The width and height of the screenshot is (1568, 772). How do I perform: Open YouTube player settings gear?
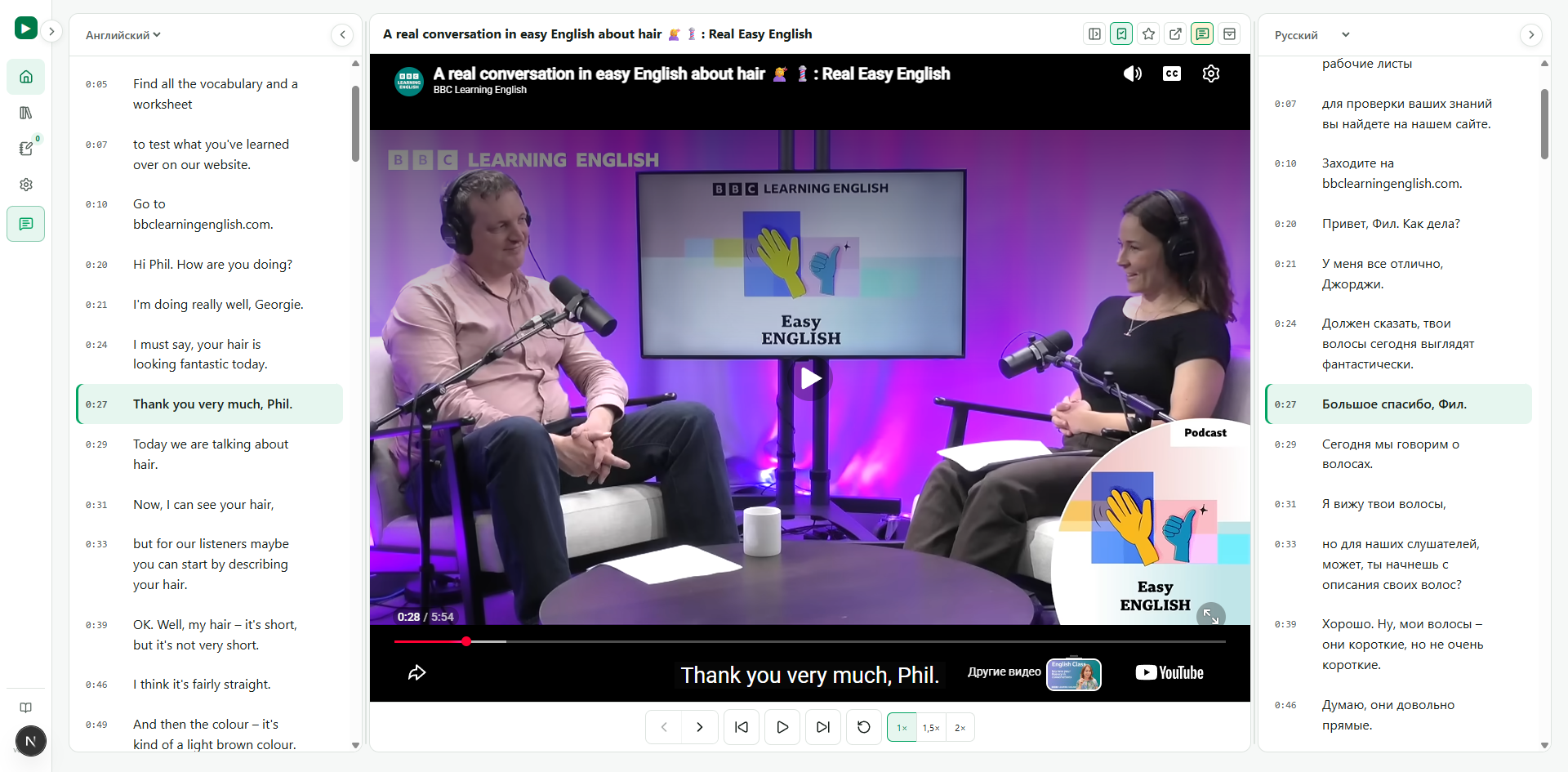[x=1211, y=74]
